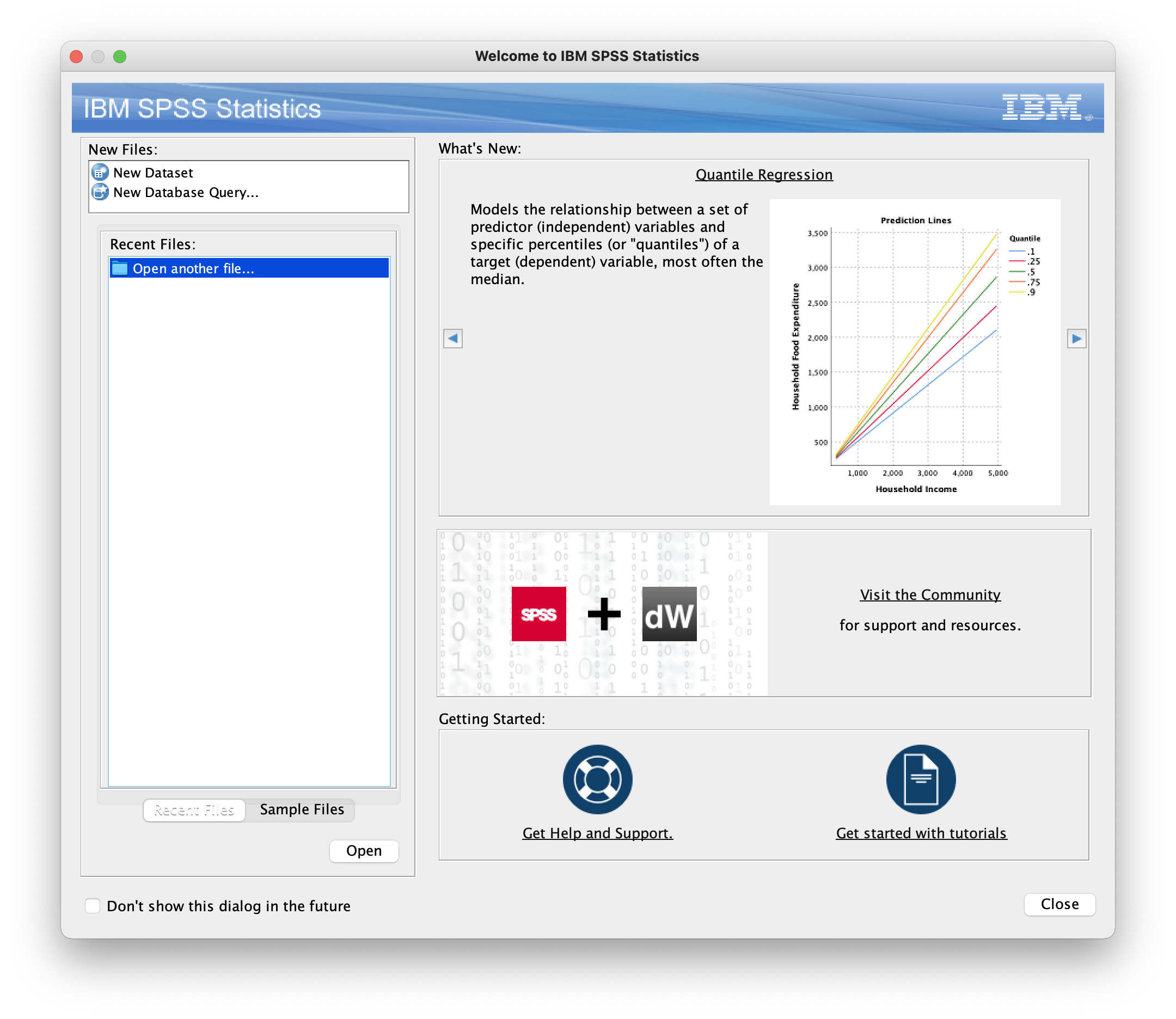This screenshot has width=1176, height=1019.
Task: Click the dW developerWorks logo tile
Action: tap(669, 614)
